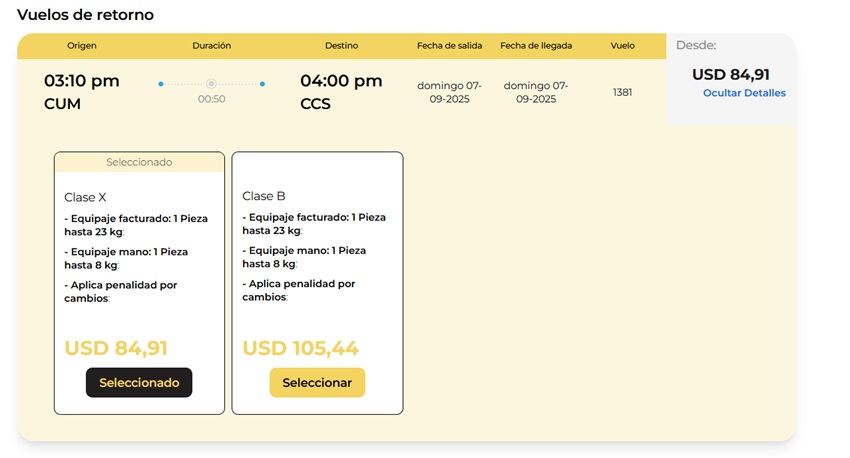Image resolution: width=850 pixels, height=458 pixels.
Task: Click the Ocultar Detalles link
Action: [744, 93]
